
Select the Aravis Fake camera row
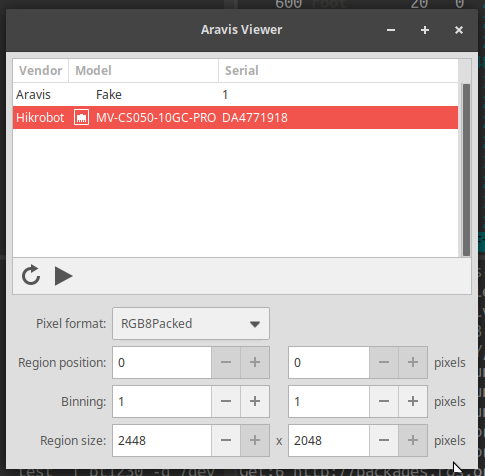235,95
